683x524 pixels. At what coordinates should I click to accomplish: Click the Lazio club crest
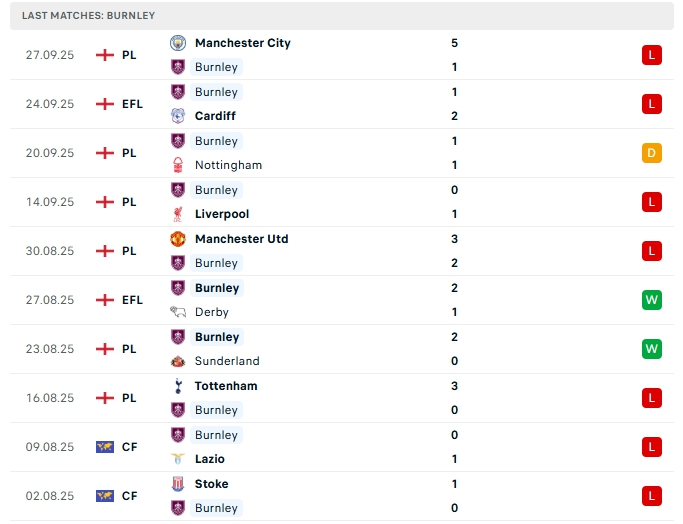178,459
